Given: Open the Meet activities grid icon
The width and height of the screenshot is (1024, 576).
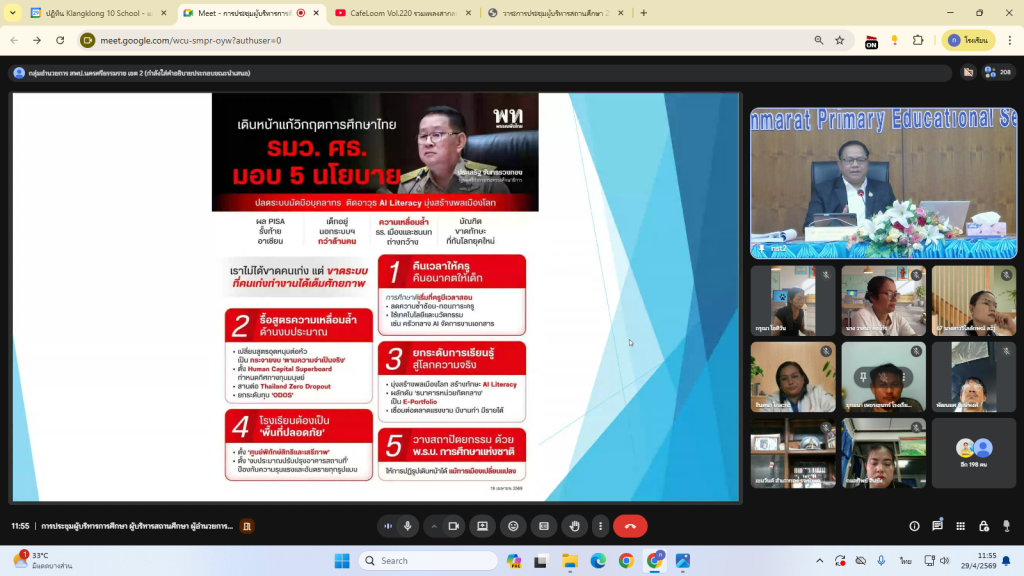Looking at the screenshot, I should (960, 526).
